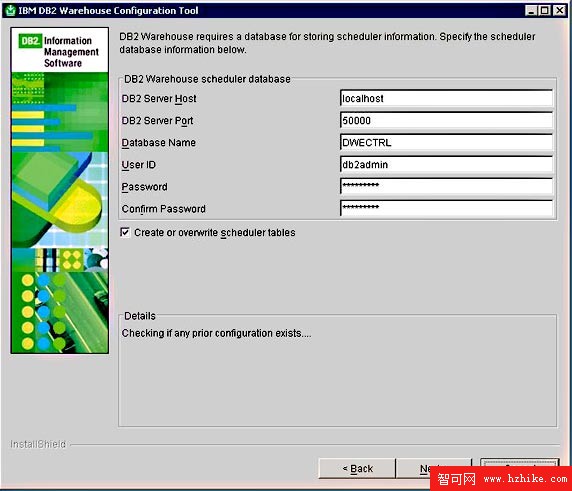Close the DB2 Warehouse Configuration Tool
Viewport: 572px width, 491px height.
[559, 10]
